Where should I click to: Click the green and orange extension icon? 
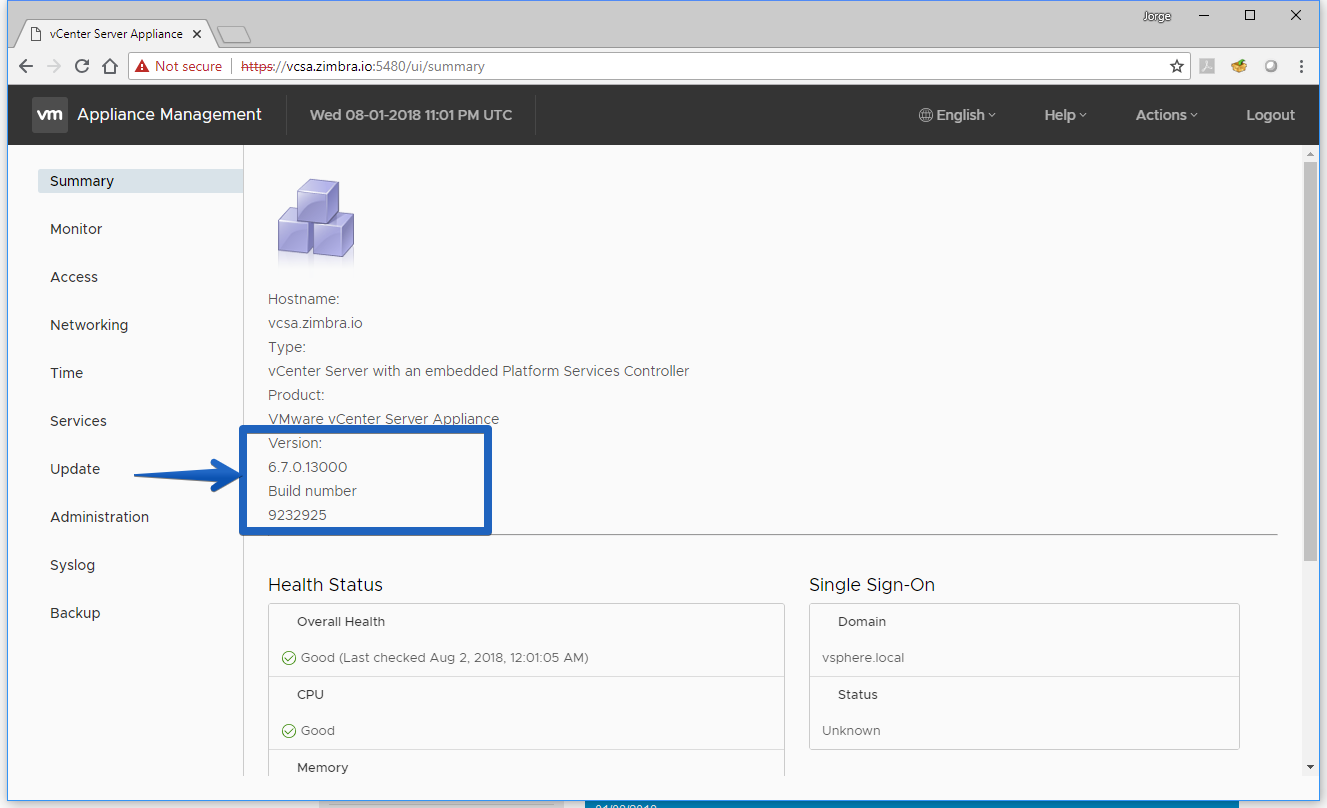[1239, 66]
